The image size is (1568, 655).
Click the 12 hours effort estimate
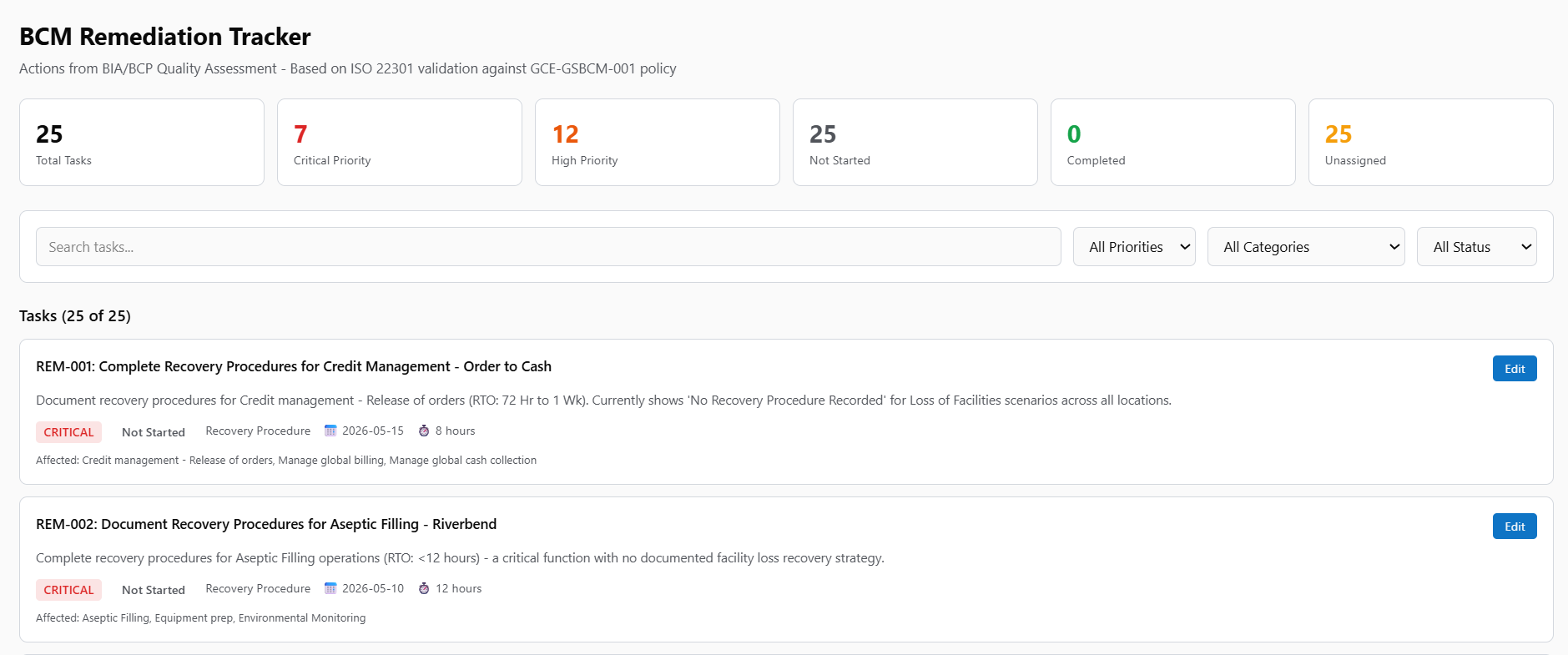click(459, 588)
